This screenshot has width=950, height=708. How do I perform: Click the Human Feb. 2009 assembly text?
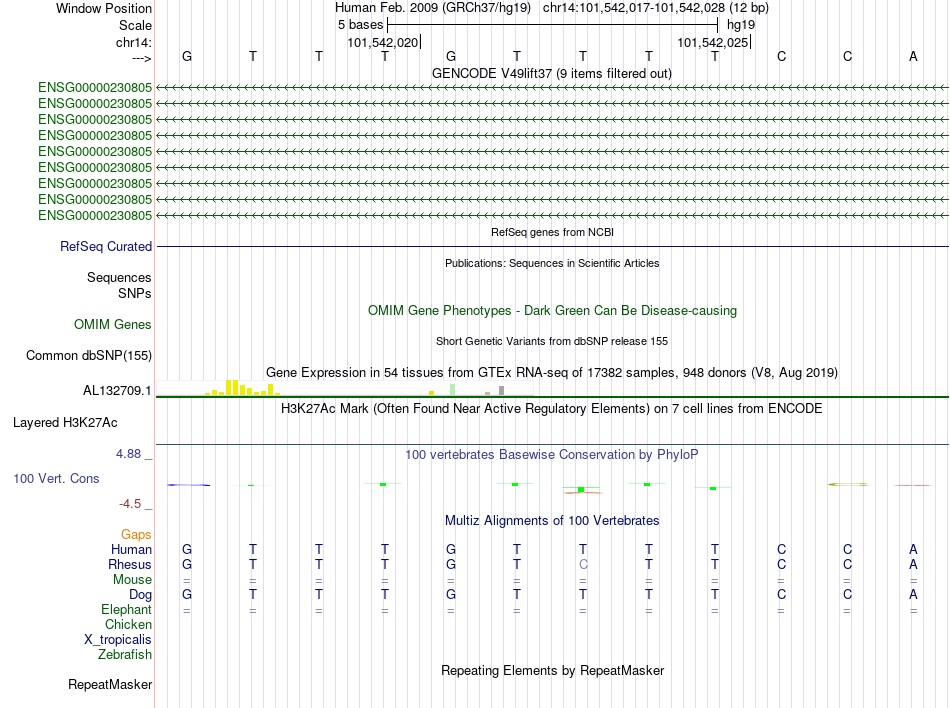point(433,8)
